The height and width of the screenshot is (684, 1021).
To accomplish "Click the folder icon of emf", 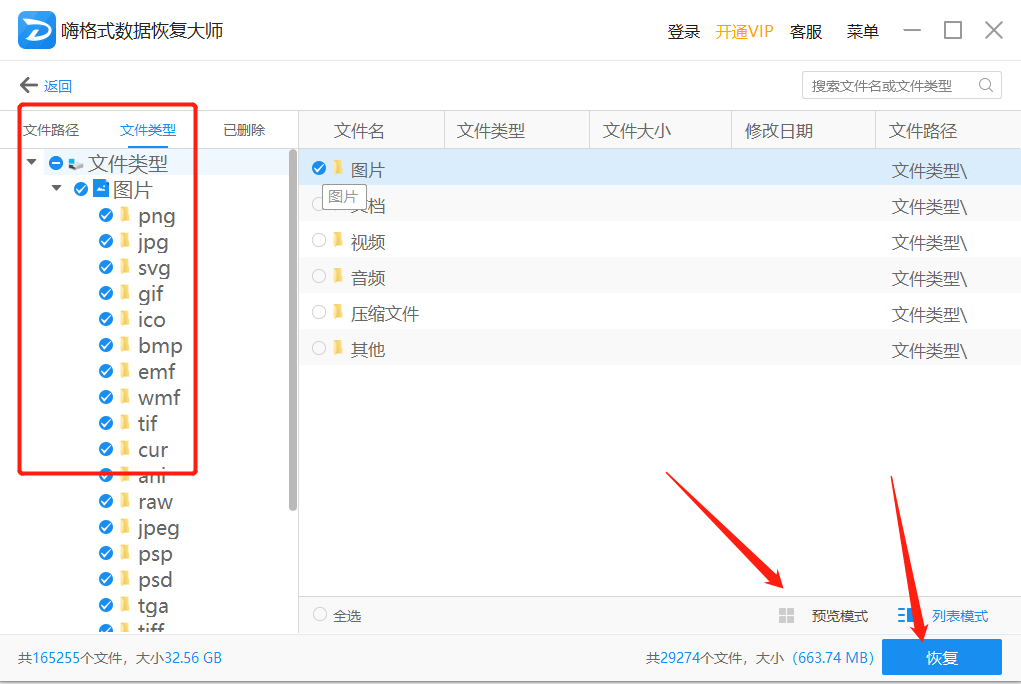I will click(x=124, y=371).
